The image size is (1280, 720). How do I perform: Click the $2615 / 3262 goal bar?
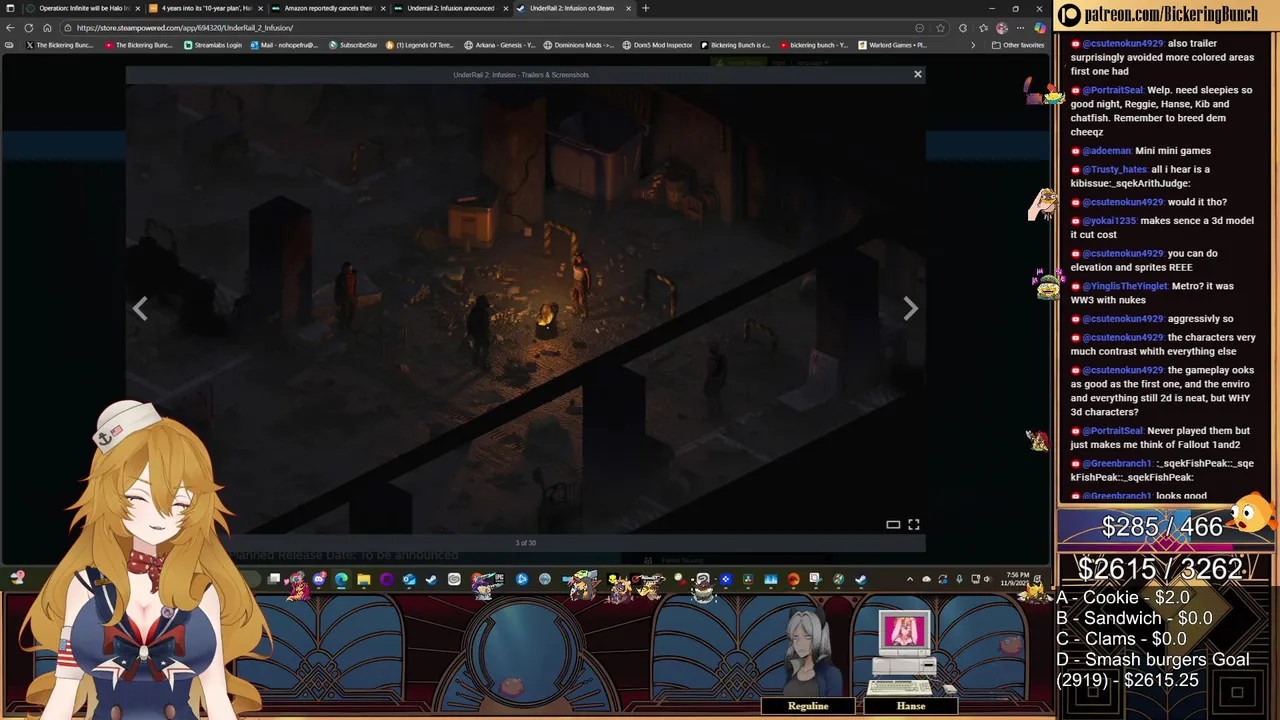1160,569
